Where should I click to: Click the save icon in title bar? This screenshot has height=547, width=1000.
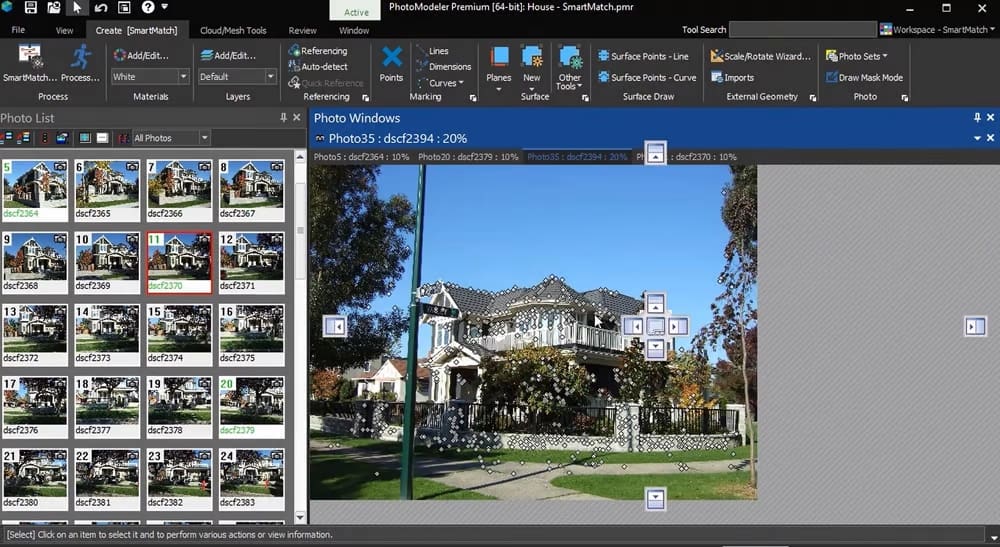tap(31, 8)
